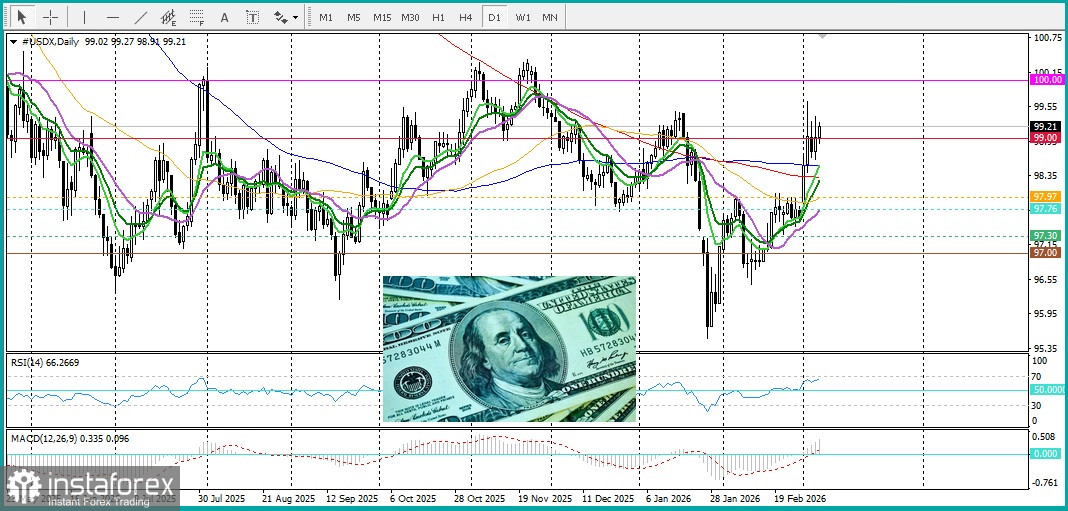1068x511 pixels.
Task: Click the 99.55 price scale value
Action: tap(1047, 106)
